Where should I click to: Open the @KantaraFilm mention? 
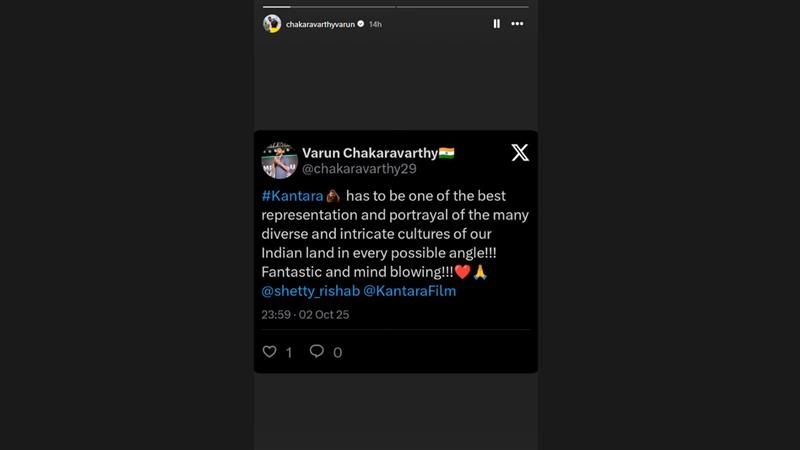[x=410, y=291]
